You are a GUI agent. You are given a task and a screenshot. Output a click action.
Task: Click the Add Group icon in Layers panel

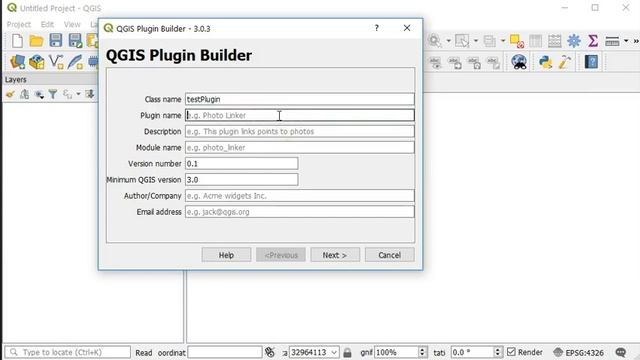pos(24,94)
